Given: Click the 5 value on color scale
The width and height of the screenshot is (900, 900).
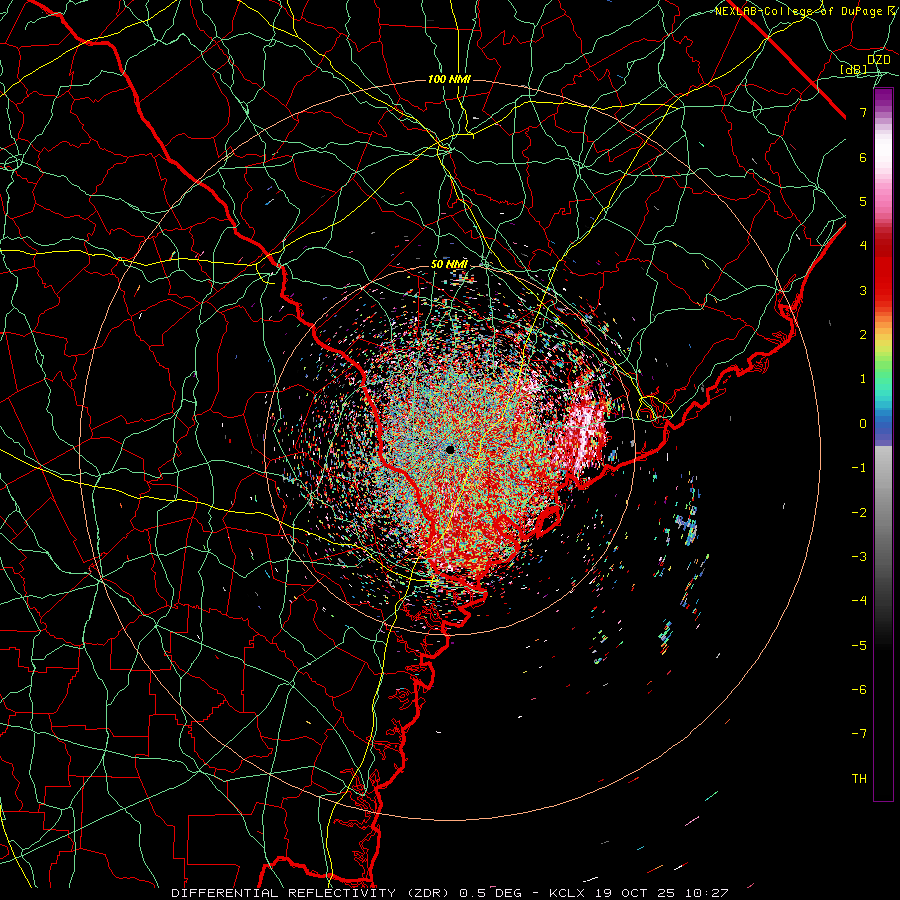Looking at the screenshot, I should point(863,201).
